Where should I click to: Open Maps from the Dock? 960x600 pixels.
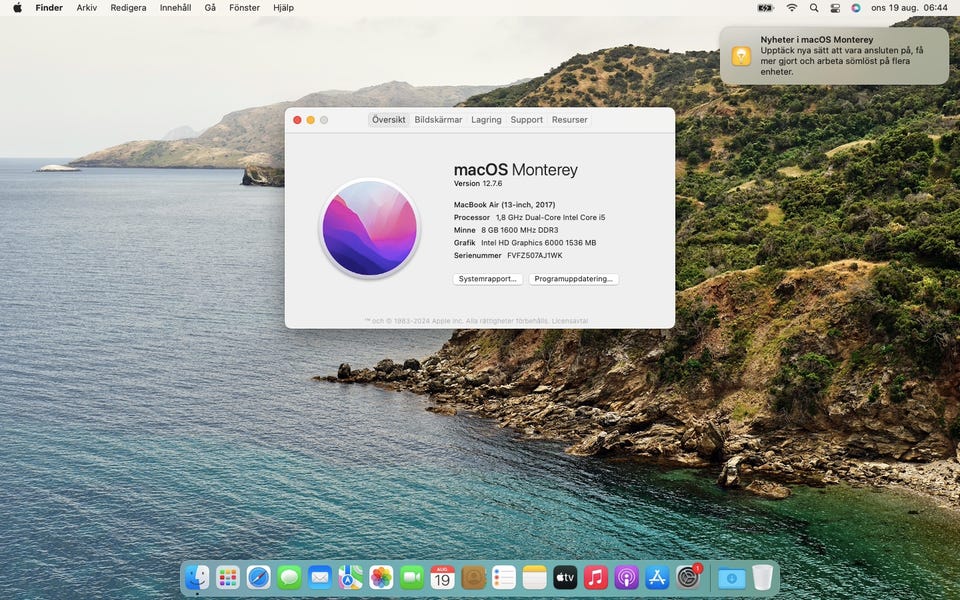[x=350, y=577]
